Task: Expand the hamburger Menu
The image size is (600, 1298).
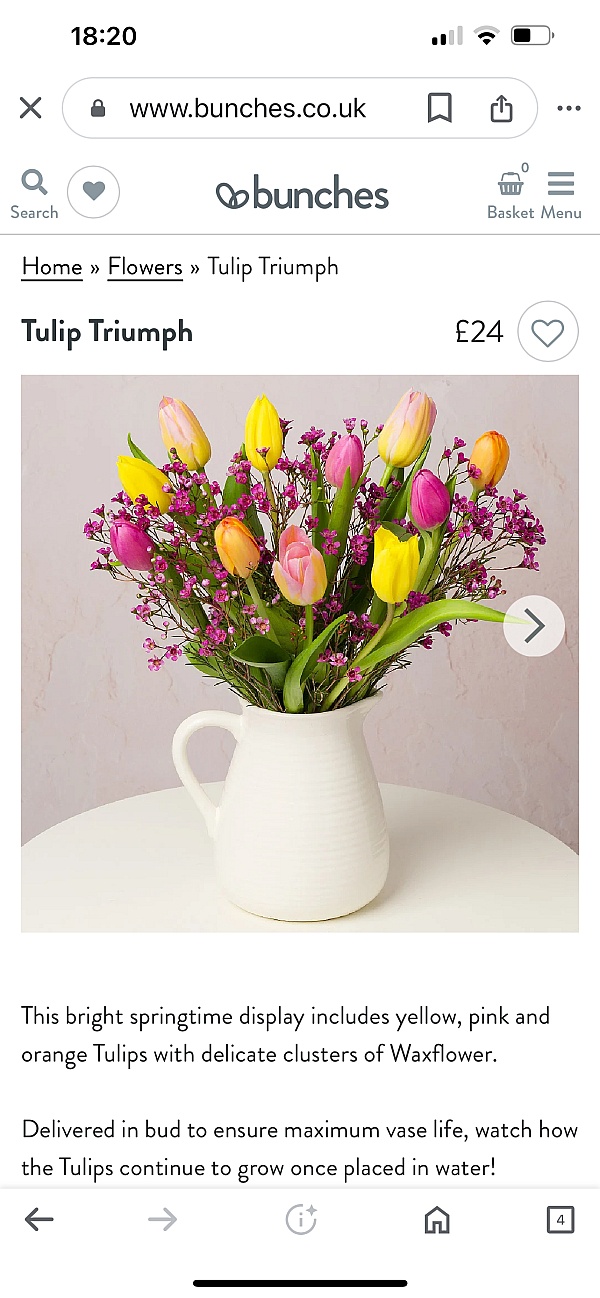Action: pyautogui.click(x=561, y=194)
